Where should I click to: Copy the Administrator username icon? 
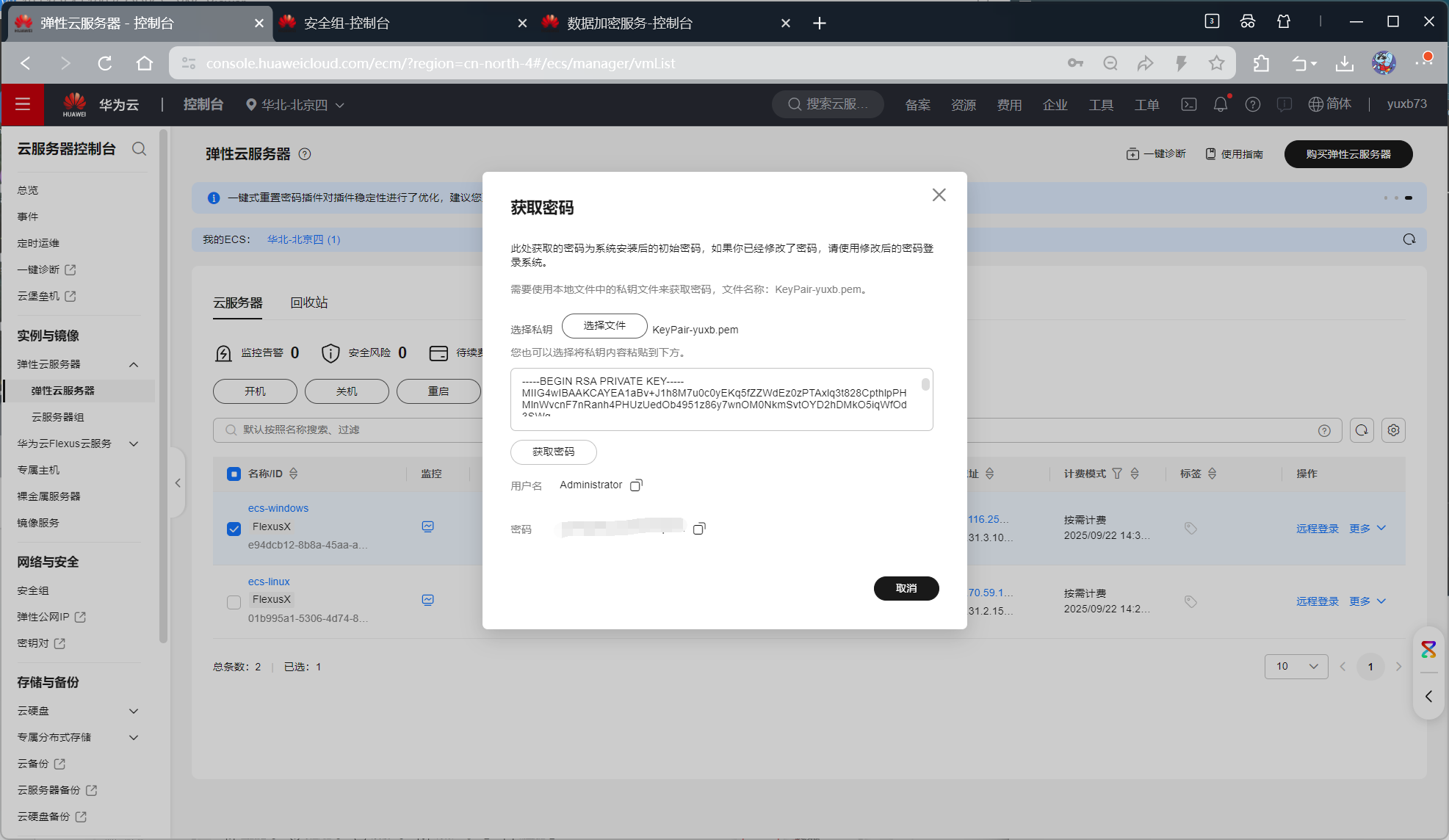tap(636, 485)
